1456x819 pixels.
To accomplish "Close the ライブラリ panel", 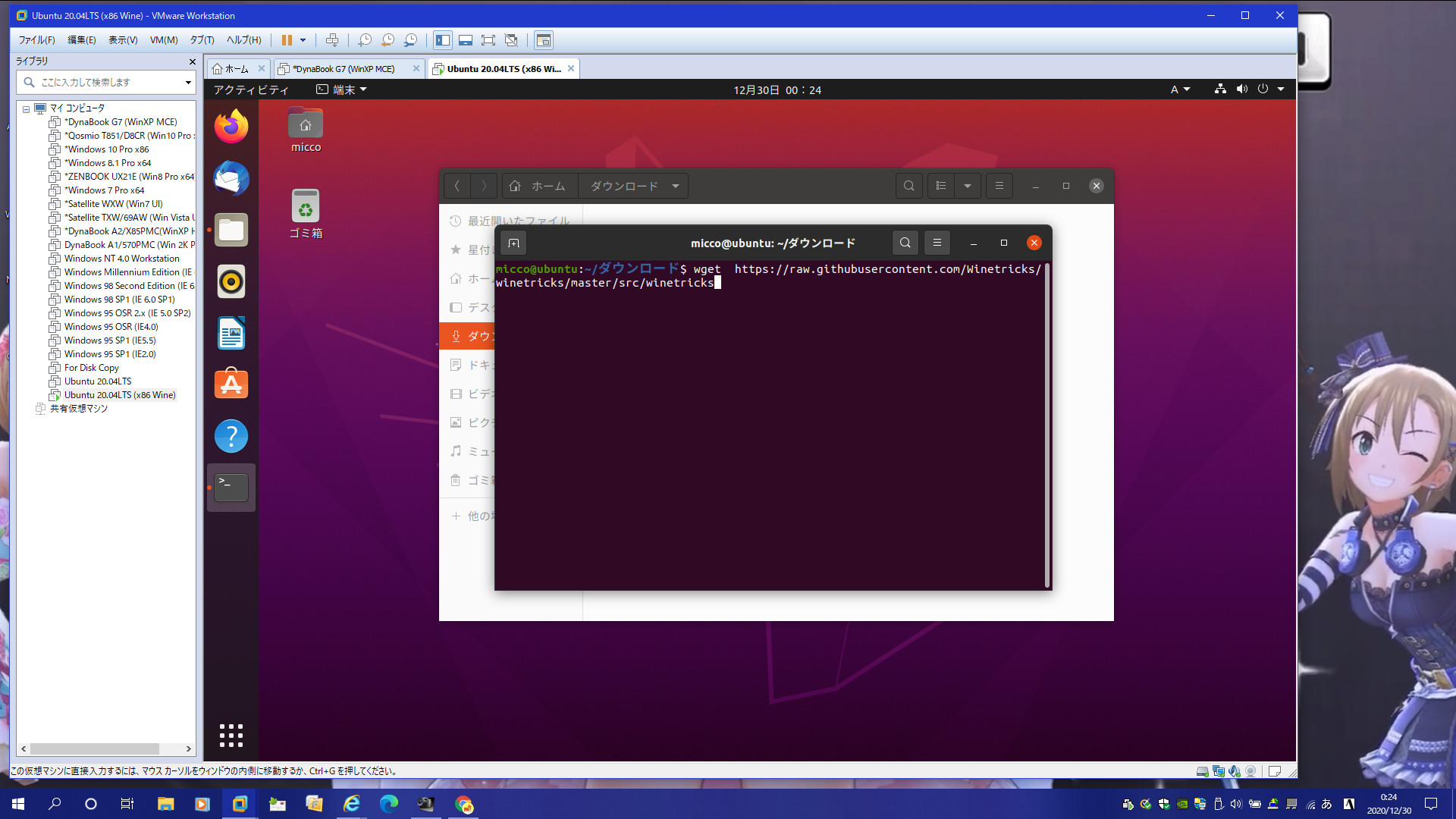I will click(192, 61).
